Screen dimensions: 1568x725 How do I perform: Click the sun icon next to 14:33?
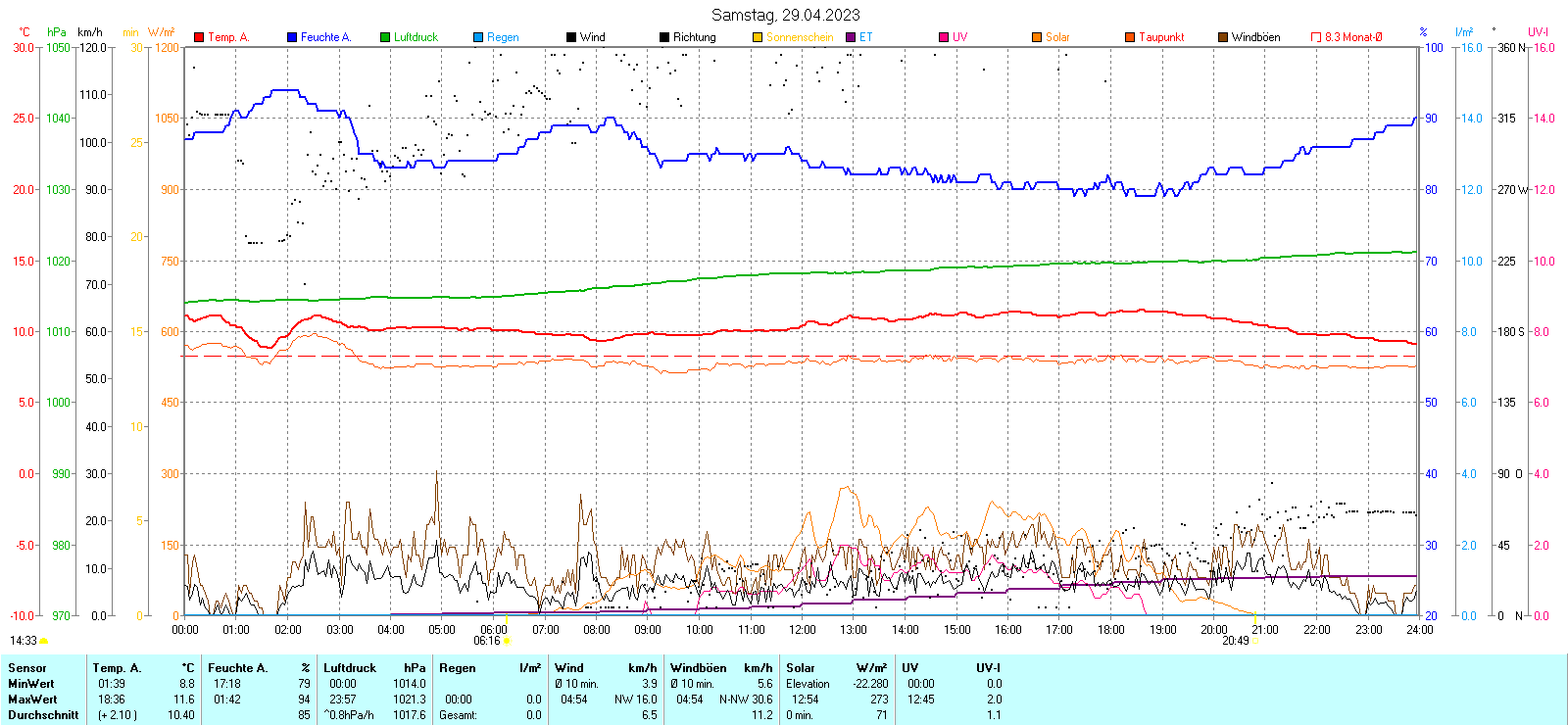click(x=43, y=641)
